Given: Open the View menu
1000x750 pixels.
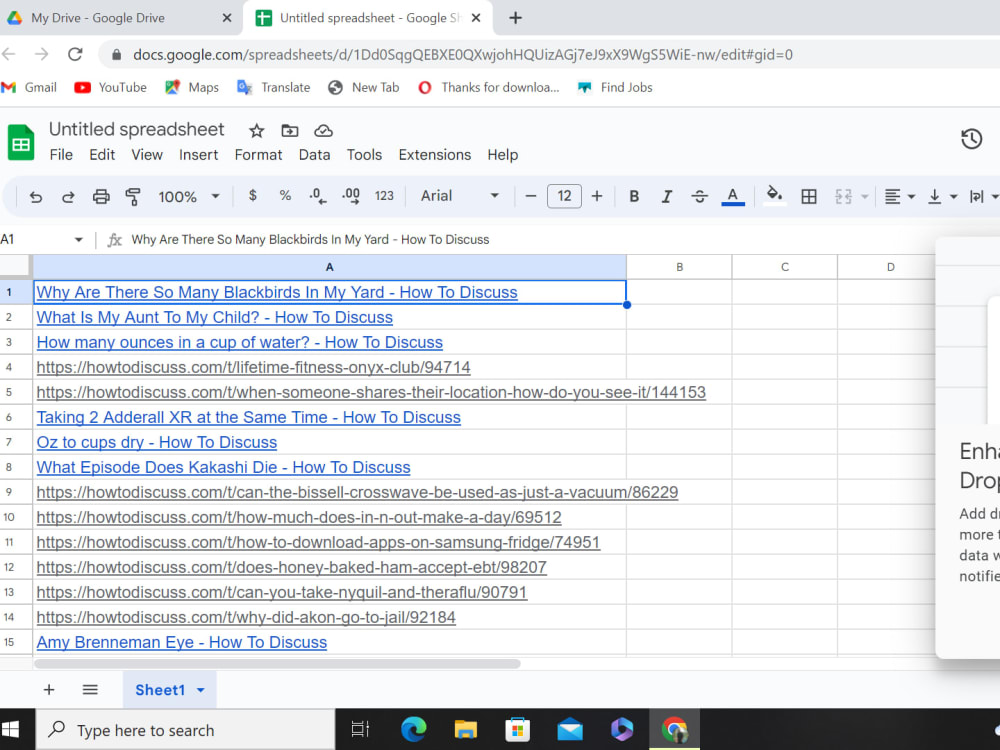Looking at the screenshot, I should pos(147,155).
